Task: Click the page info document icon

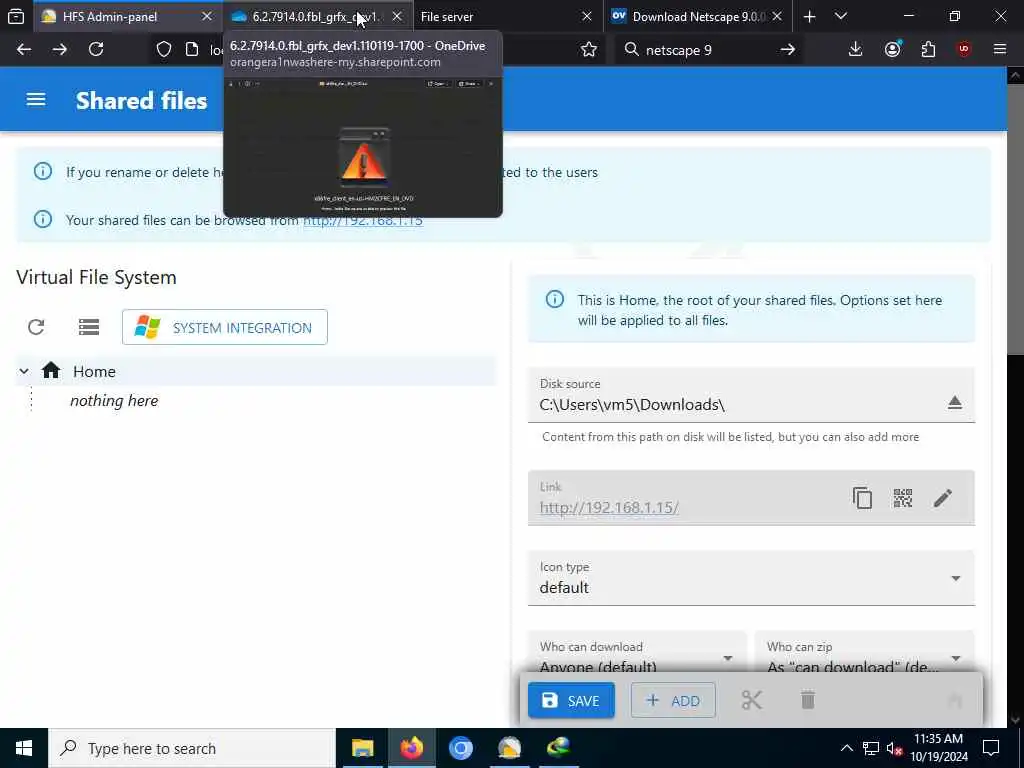Action: click(x=192, y=49)
